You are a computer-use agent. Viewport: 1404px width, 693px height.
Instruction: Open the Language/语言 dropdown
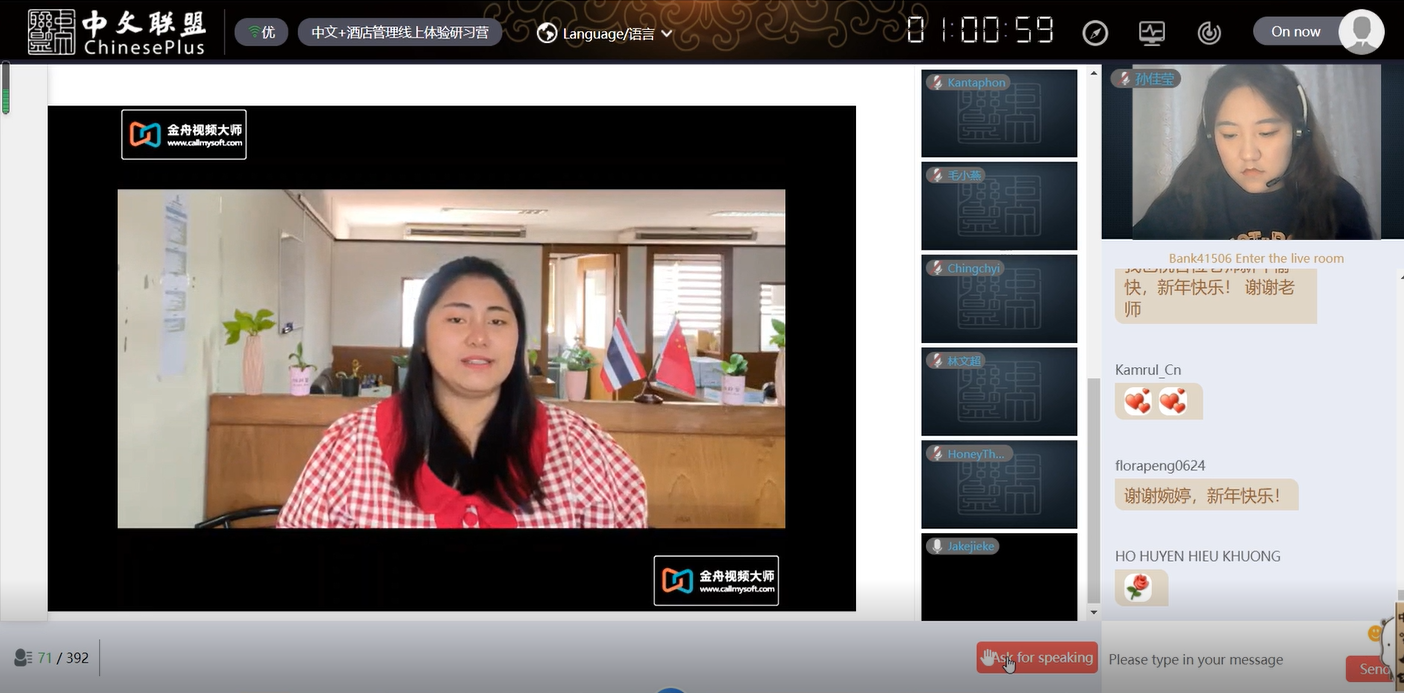pos(605,33)
